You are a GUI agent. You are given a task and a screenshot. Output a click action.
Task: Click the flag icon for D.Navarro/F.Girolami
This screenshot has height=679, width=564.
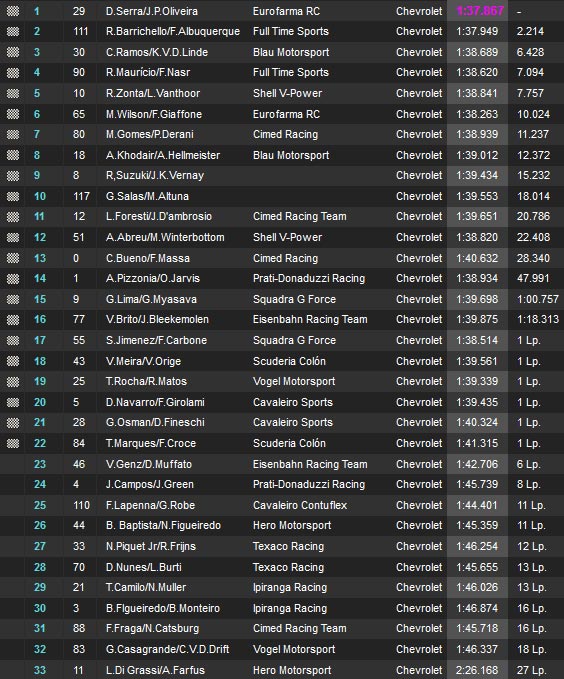13,402
